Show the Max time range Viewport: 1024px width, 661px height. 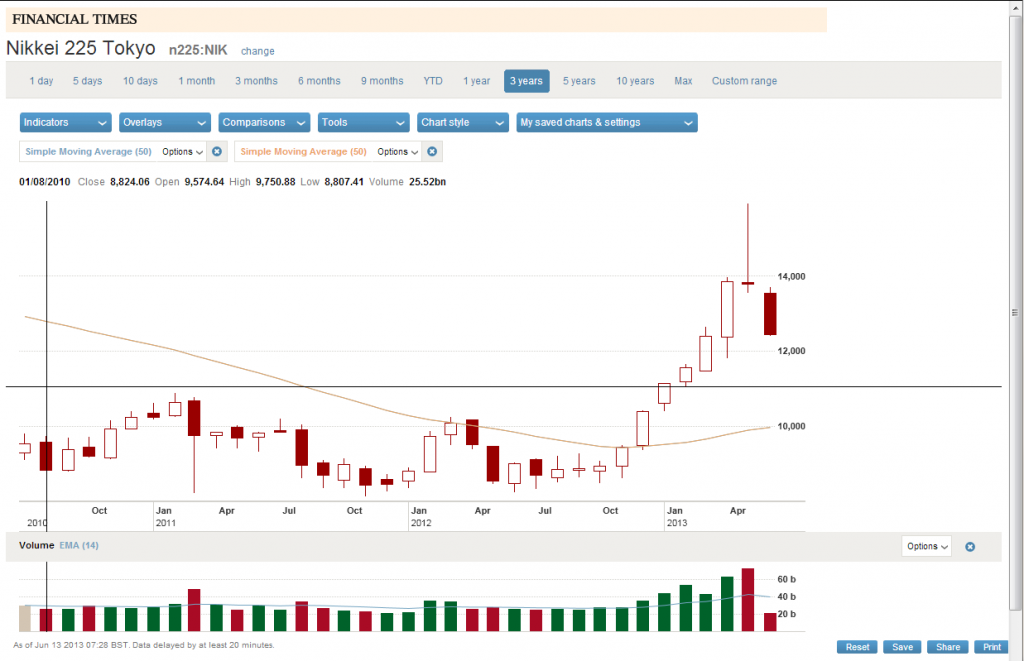pos(683,81)
